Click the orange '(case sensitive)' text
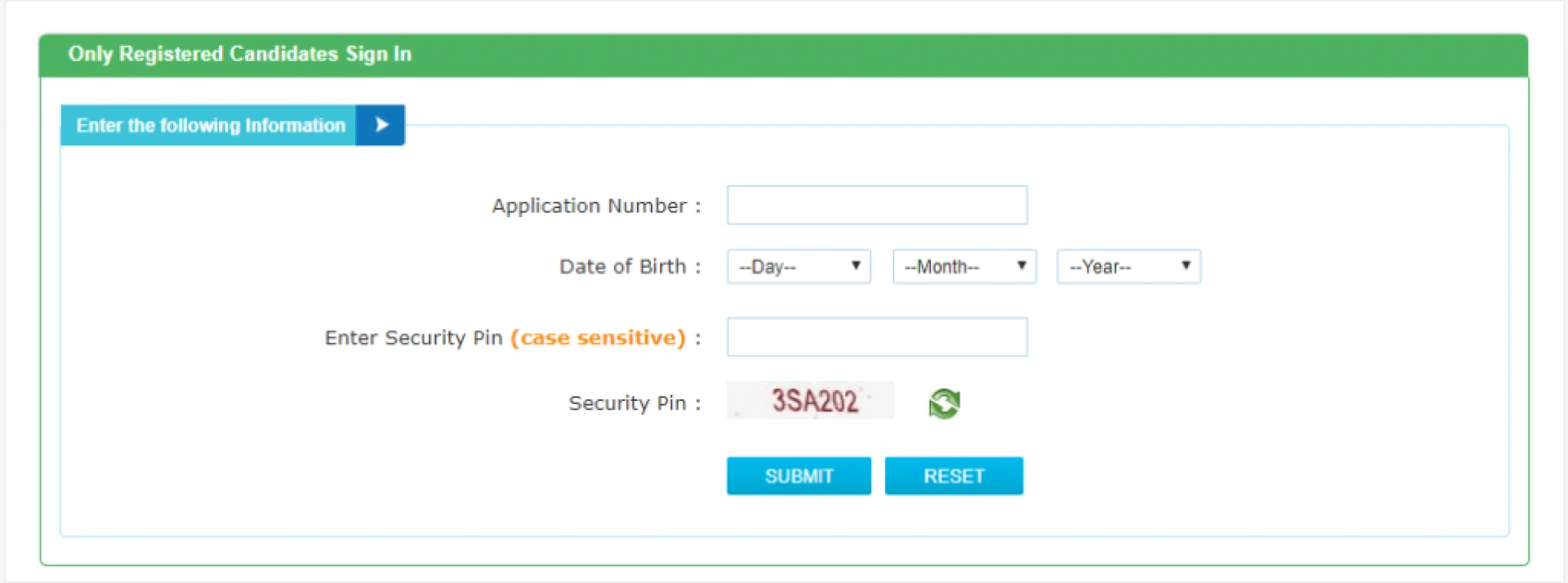Image resolution: width=1568 pixels, height=583 pixels. coord(598,338)
